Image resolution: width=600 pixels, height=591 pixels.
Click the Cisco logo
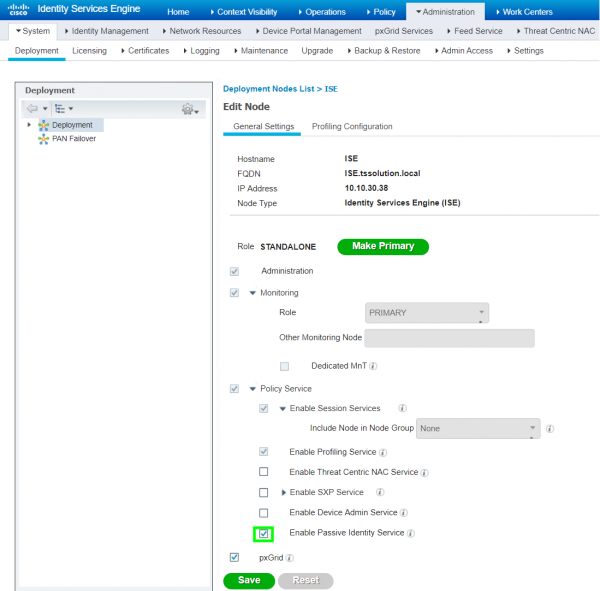tap(20, 11)
